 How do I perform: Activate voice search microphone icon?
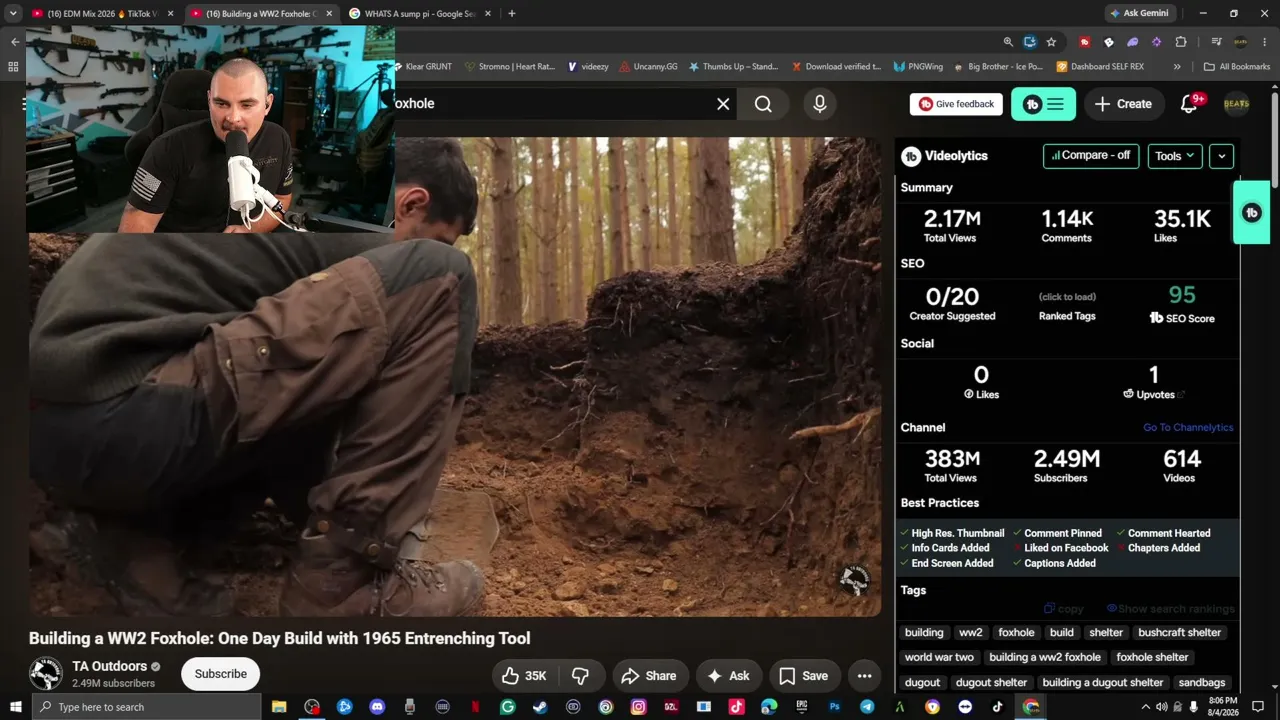(820, 104)
